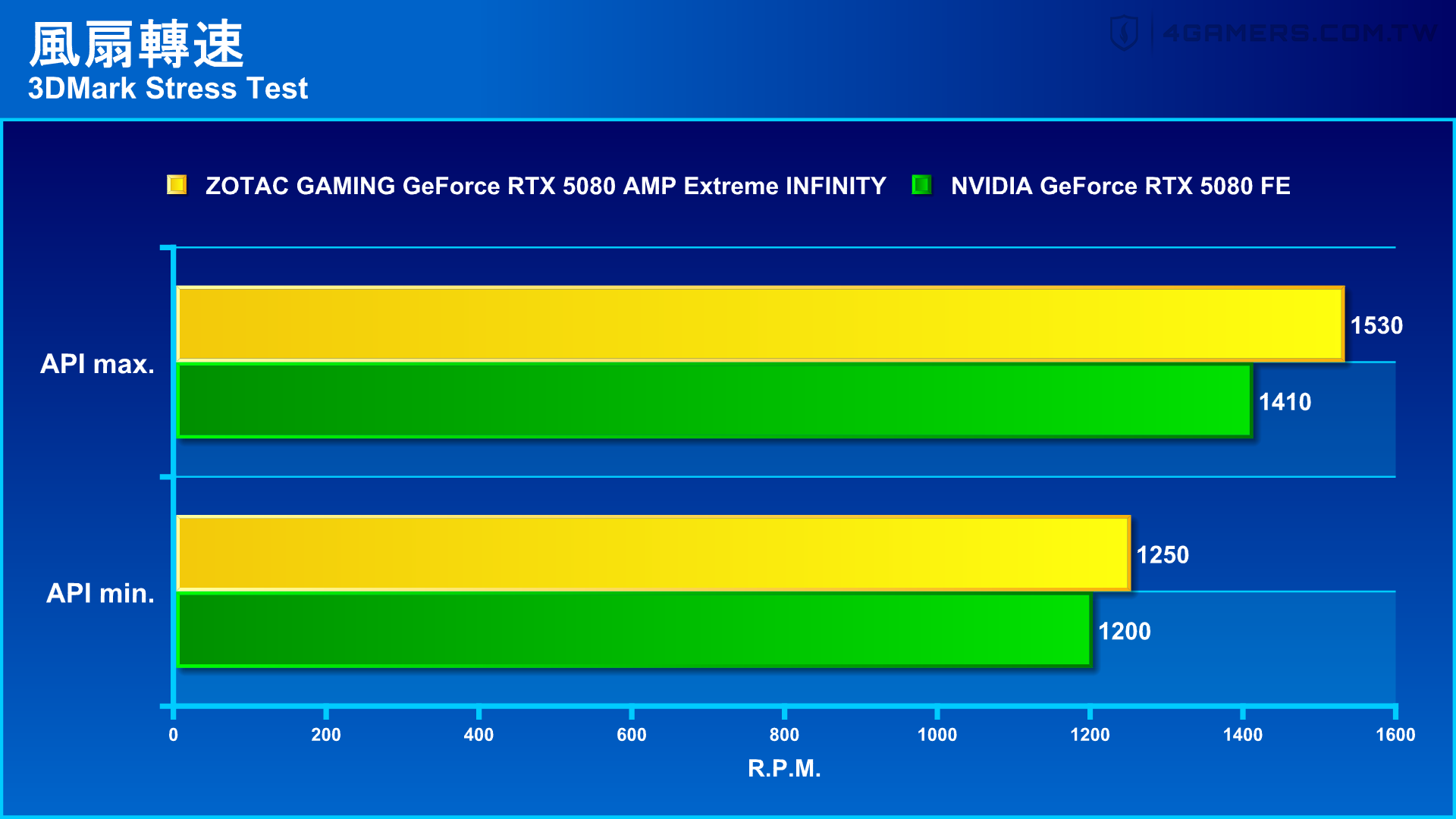Click the 200 axis tick label
The image size is (1456, 819).
pos(326,735)
